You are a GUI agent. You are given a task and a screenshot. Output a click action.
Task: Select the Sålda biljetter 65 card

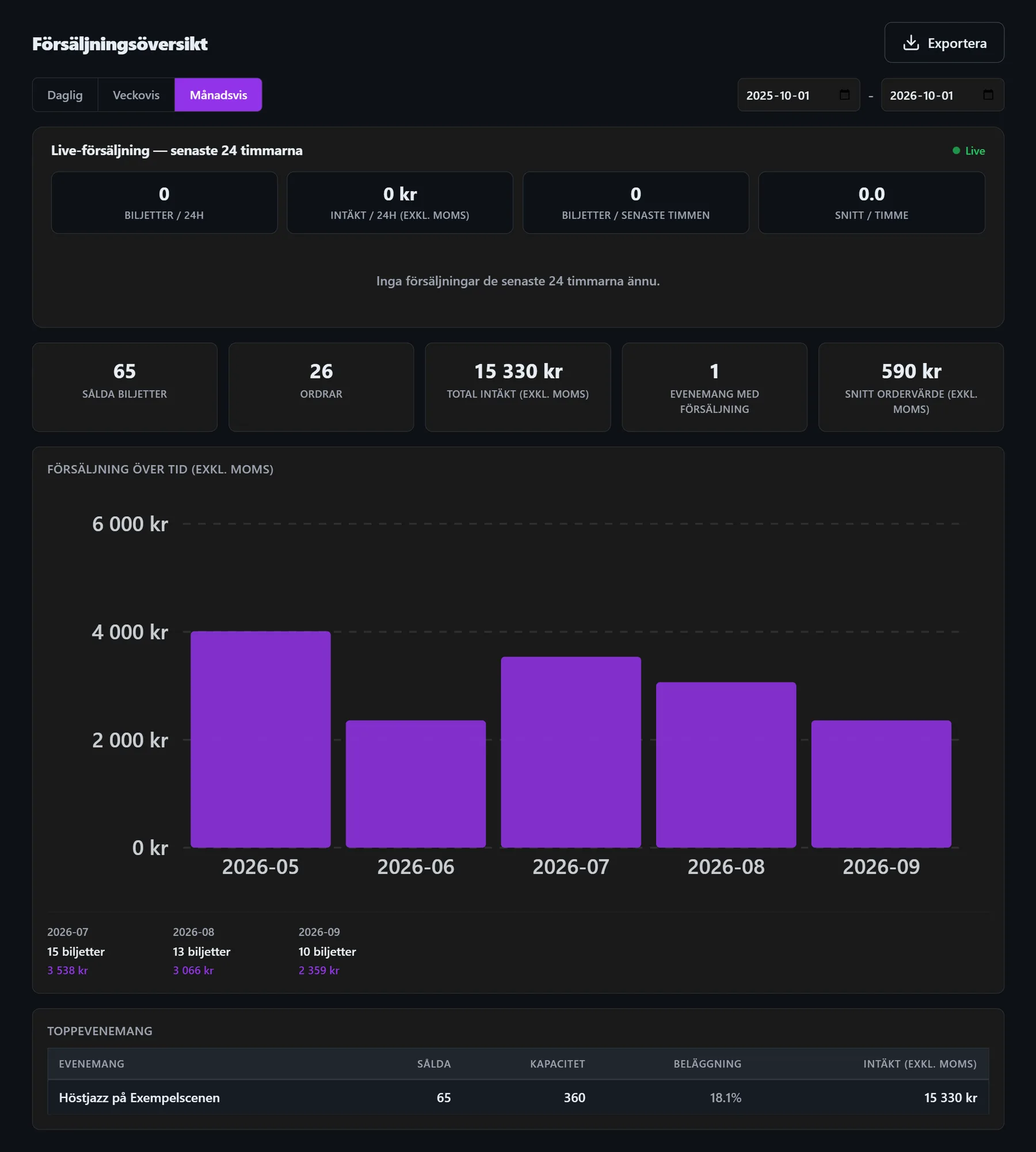[x=125, y=387]
